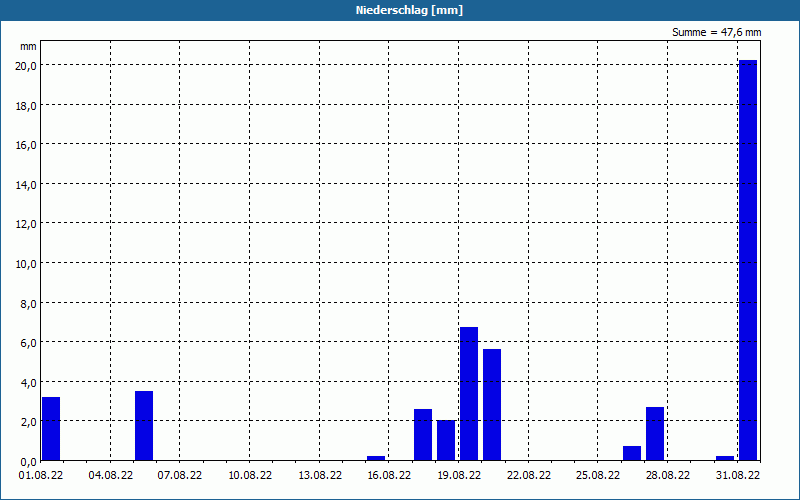The height and width of the screenshot is (500, 800).
Task: Click the '4,0' y-axis label
Action: [28, 383]
